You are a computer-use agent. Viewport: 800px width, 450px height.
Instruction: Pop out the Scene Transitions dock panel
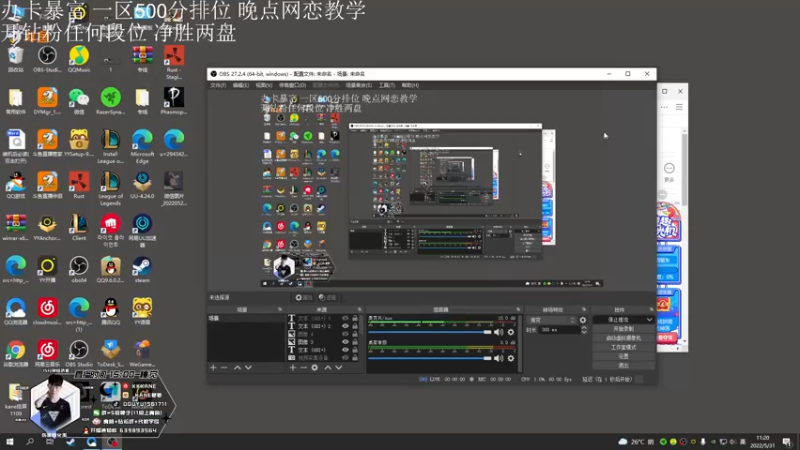coord(584,310)
